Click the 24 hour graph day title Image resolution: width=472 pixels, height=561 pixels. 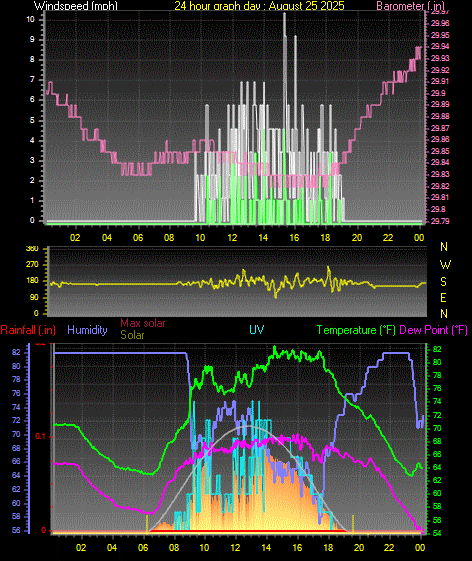(x=259, y=6)
